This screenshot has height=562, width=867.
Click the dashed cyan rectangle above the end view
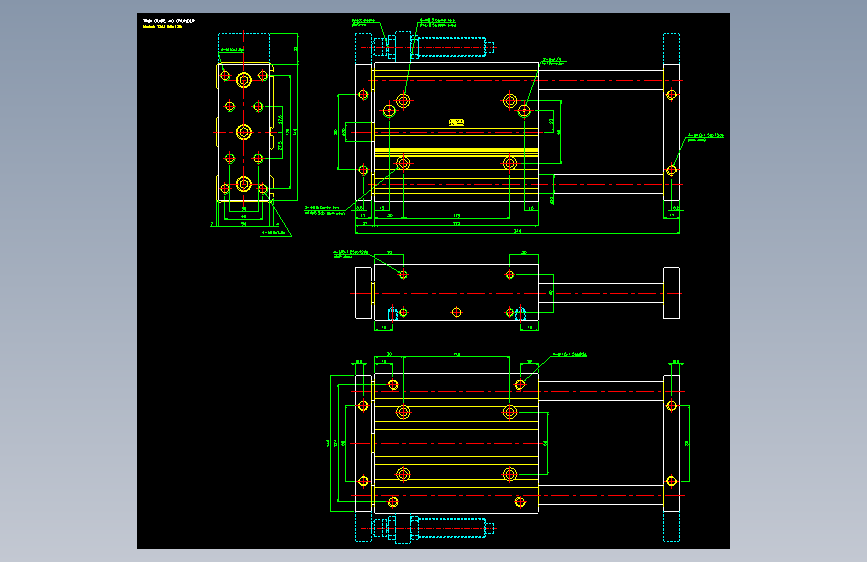244,48
